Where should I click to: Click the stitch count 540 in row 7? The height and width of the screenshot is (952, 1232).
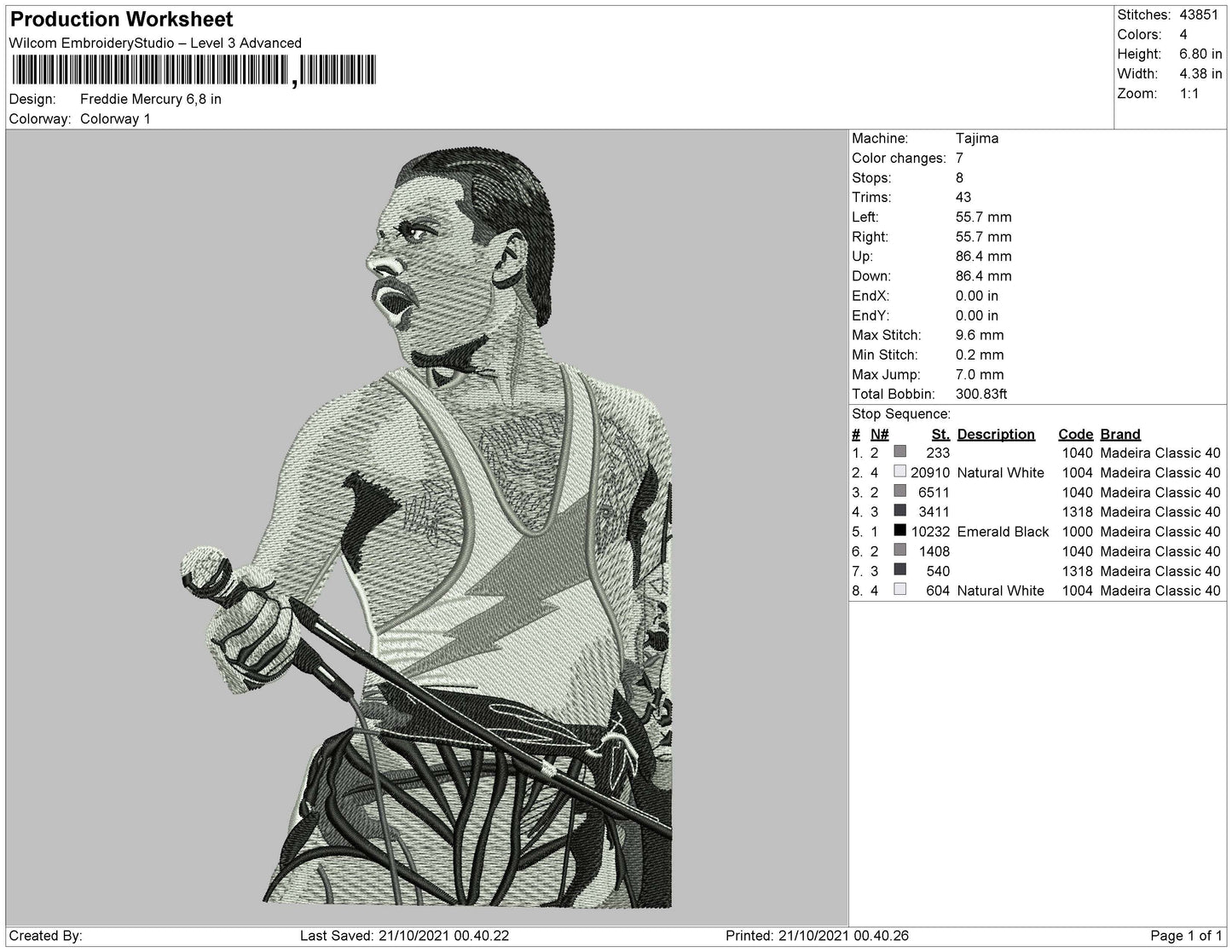[938, 570]
